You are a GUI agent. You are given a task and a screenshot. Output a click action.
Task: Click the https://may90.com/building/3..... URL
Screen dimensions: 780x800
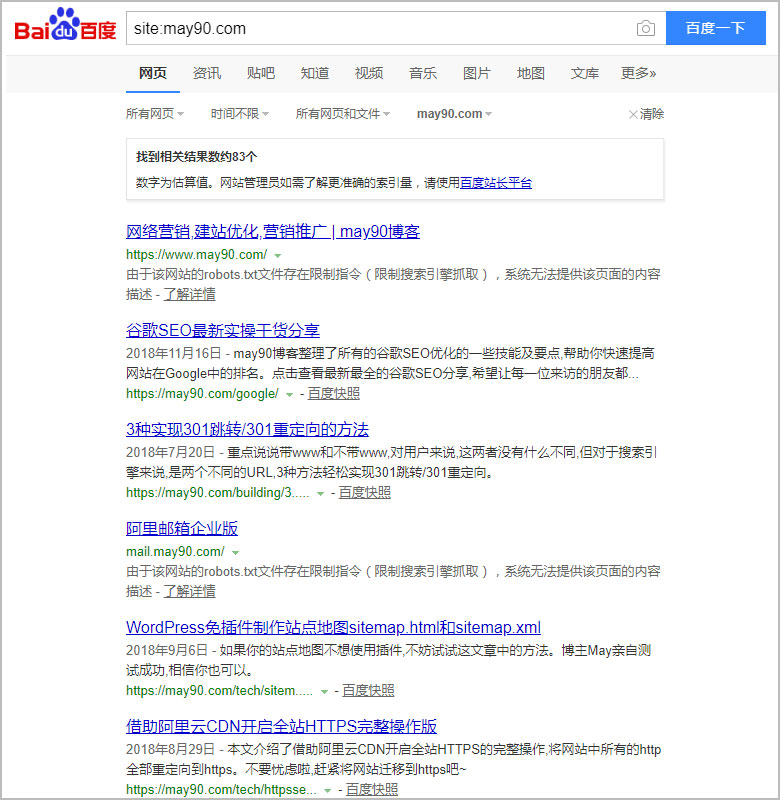click(218, 493)
